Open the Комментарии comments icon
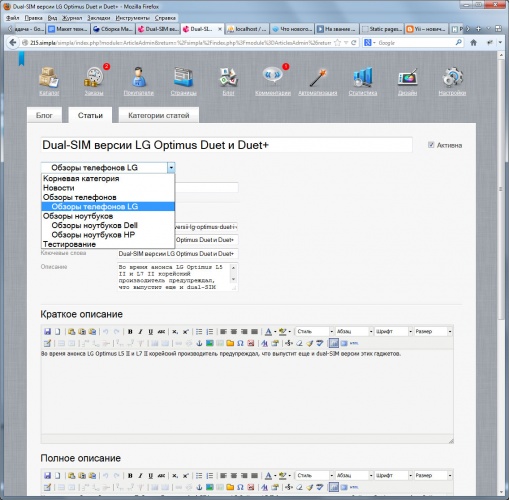Screen dimensions: 509x500 click(273, 76)
